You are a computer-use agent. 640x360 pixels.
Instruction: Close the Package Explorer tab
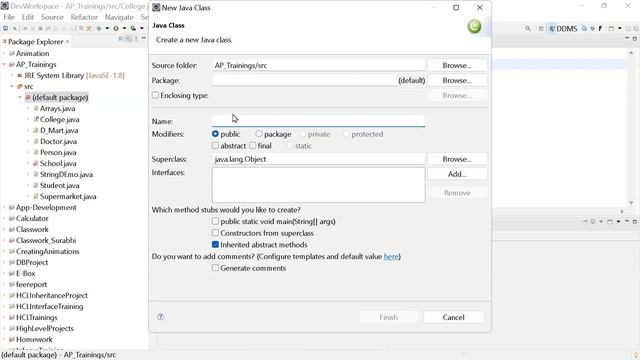pyautogui.click(x=67, y=42)
